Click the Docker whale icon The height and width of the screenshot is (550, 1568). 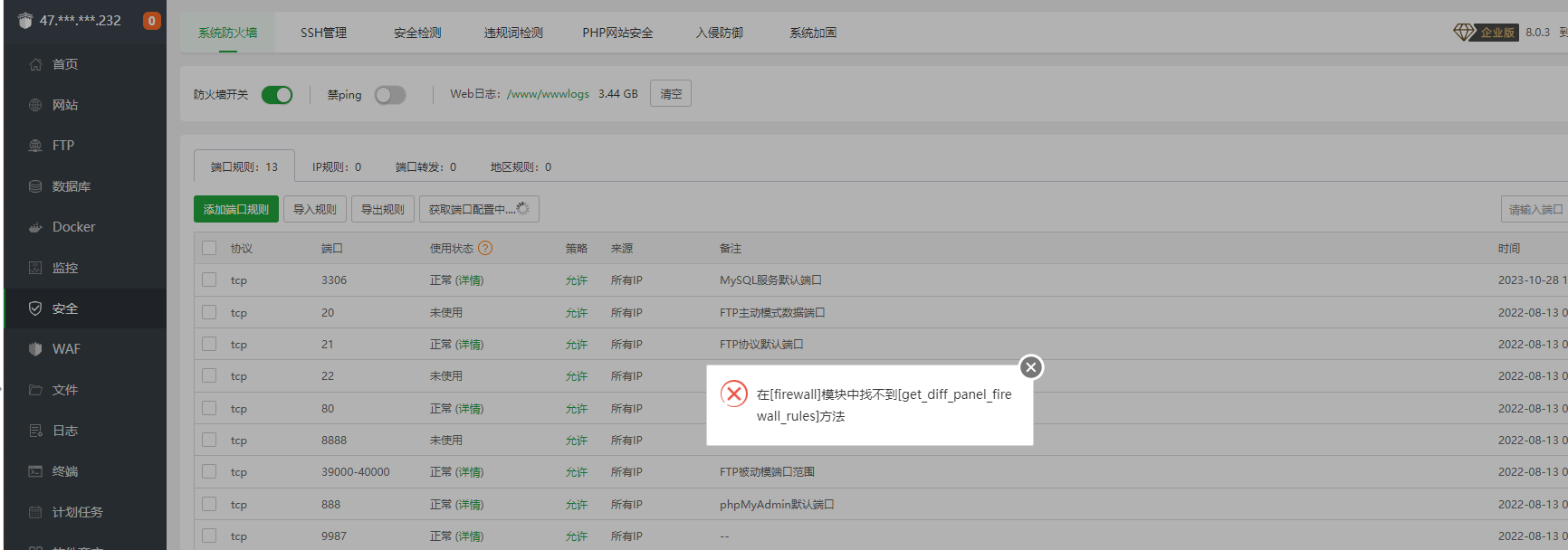pos(35,227)
